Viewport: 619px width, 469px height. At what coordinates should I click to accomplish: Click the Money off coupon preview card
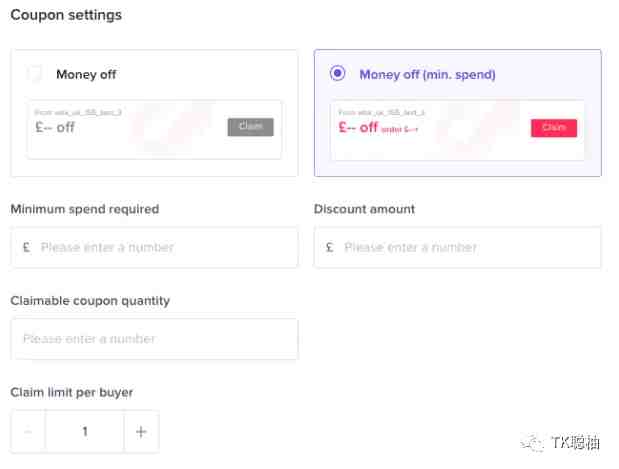pos(154,129)
